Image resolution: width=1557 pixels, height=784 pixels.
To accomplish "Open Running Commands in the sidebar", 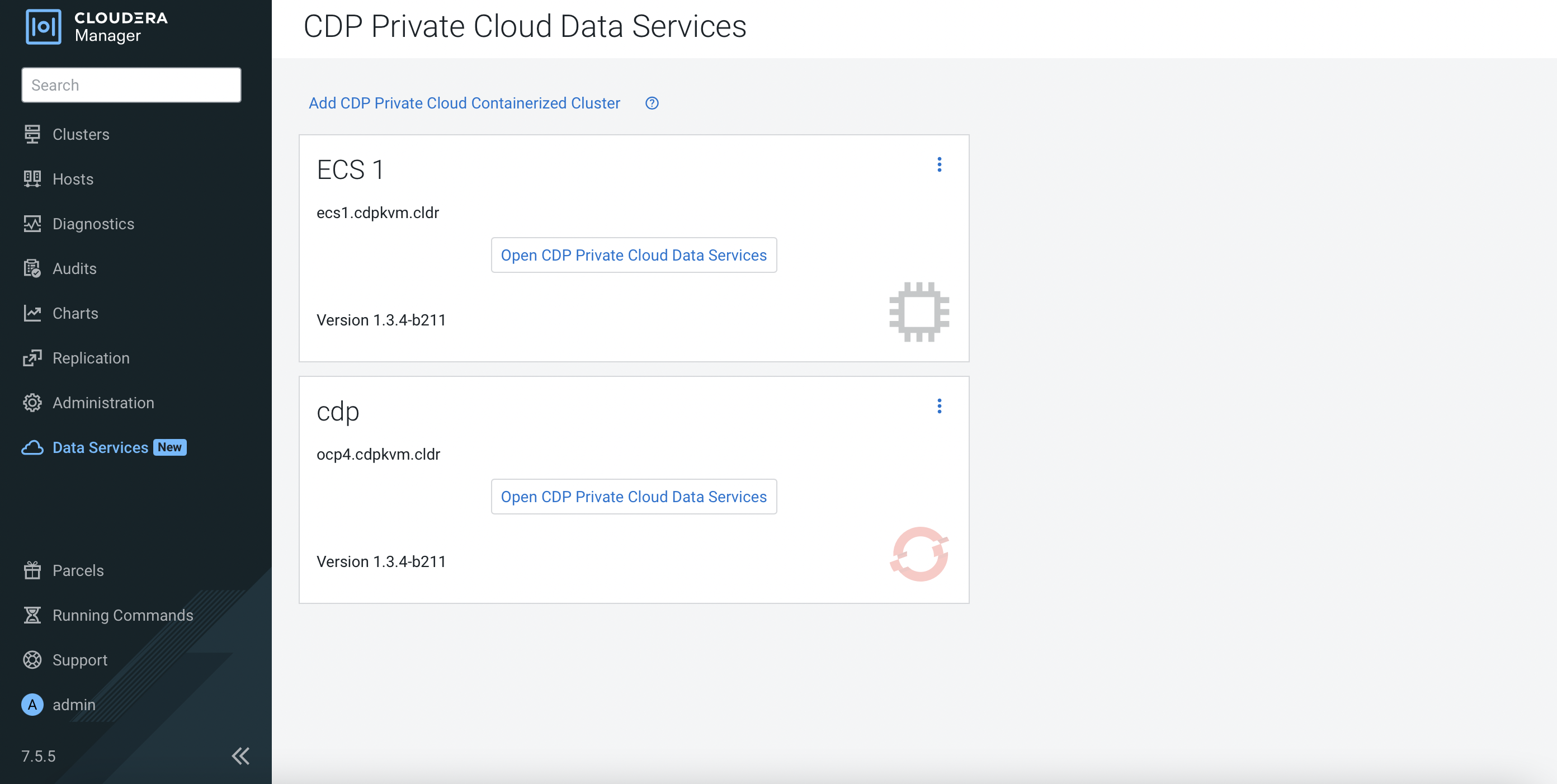I will coord(122,615).
